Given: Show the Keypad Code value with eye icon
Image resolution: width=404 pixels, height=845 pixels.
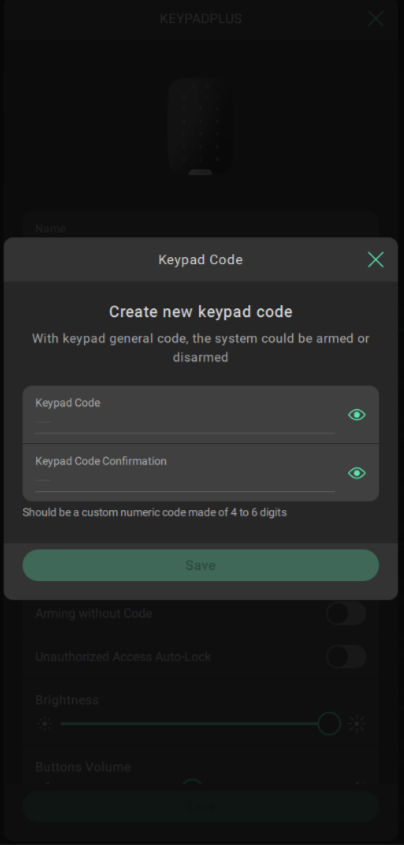Looking at the screenshot, I should pyautogui.click(x=357, y=414).
